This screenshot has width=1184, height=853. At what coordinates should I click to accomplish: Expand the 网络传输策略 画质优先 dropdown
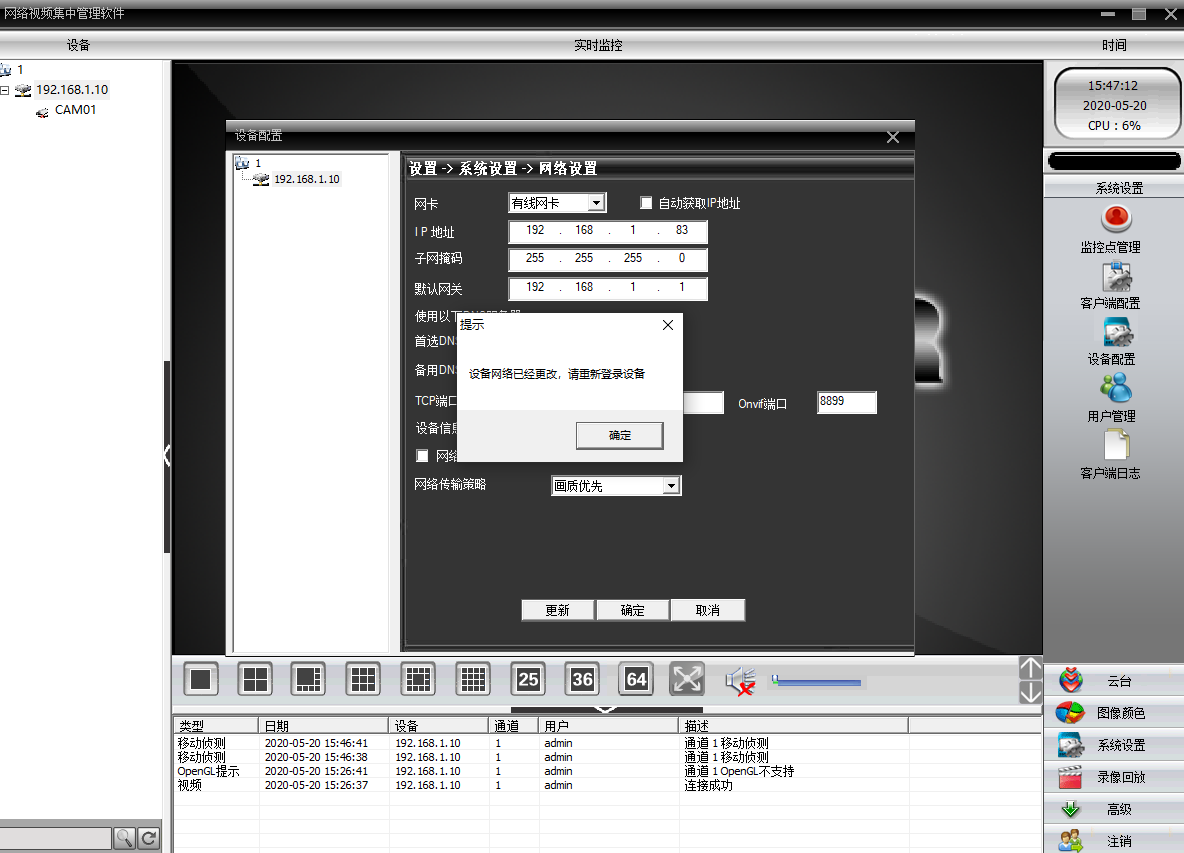(x=616, y=485)
